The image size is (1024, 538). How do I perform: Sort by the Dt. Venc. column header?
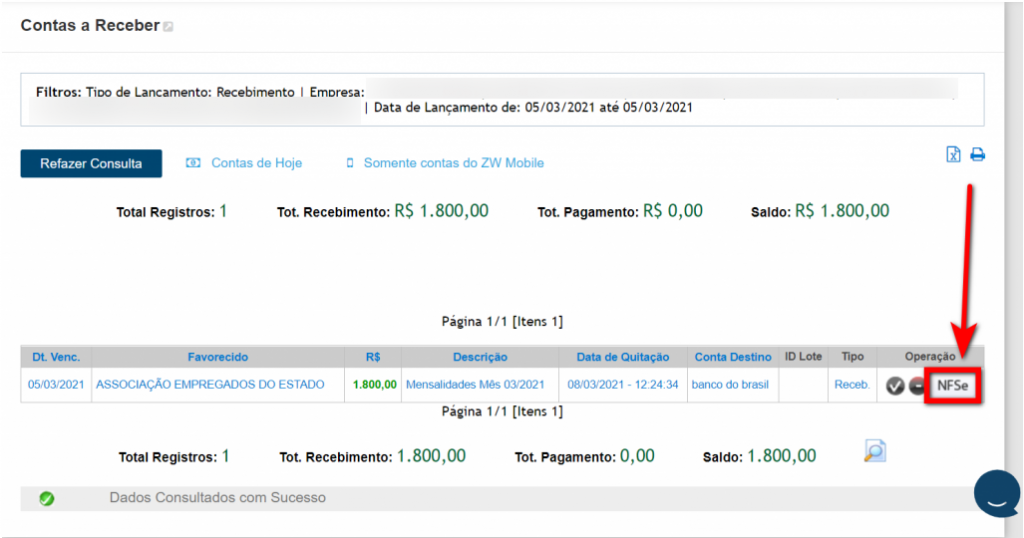(56, 357)
